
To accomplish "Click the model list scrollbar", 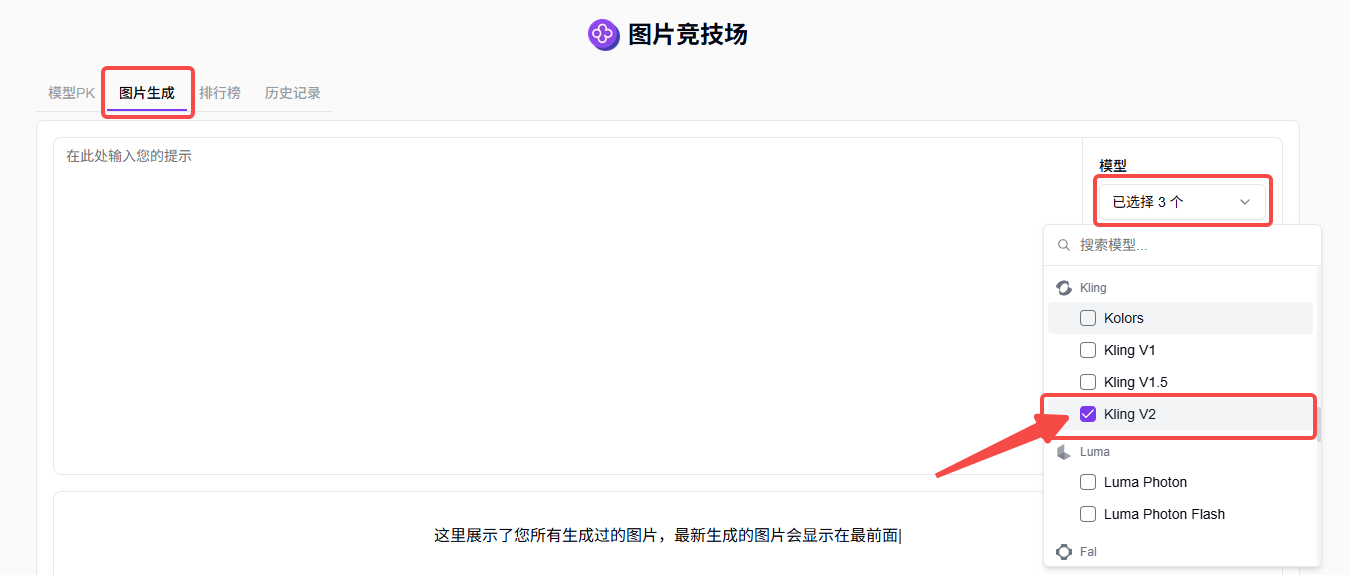I will pos(1318,424).
